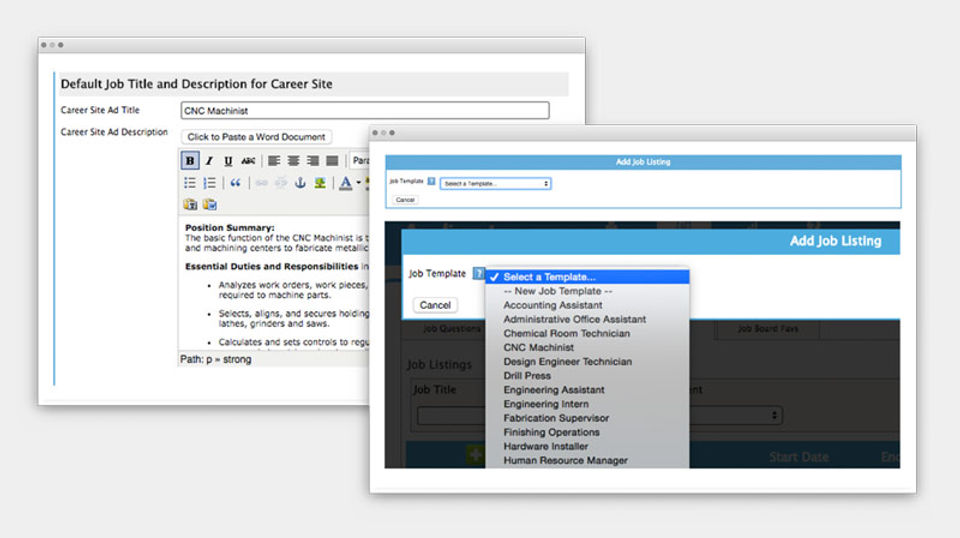This screenshot has height=538, width=960.
Task: Open the Paragraph format dropdown
Action: tap(360, 160)
